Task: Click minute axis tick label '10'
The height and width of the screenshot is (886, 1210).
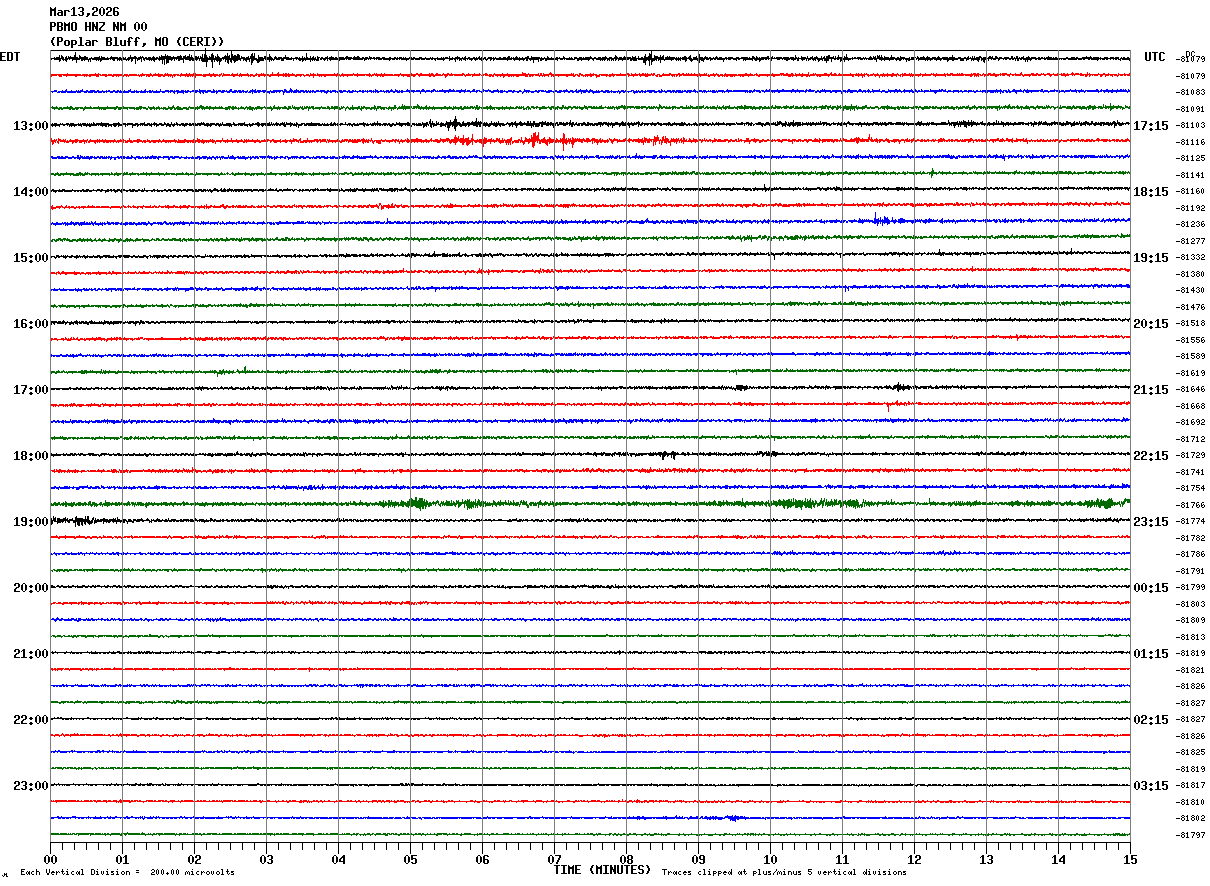Action: [770, 860]
